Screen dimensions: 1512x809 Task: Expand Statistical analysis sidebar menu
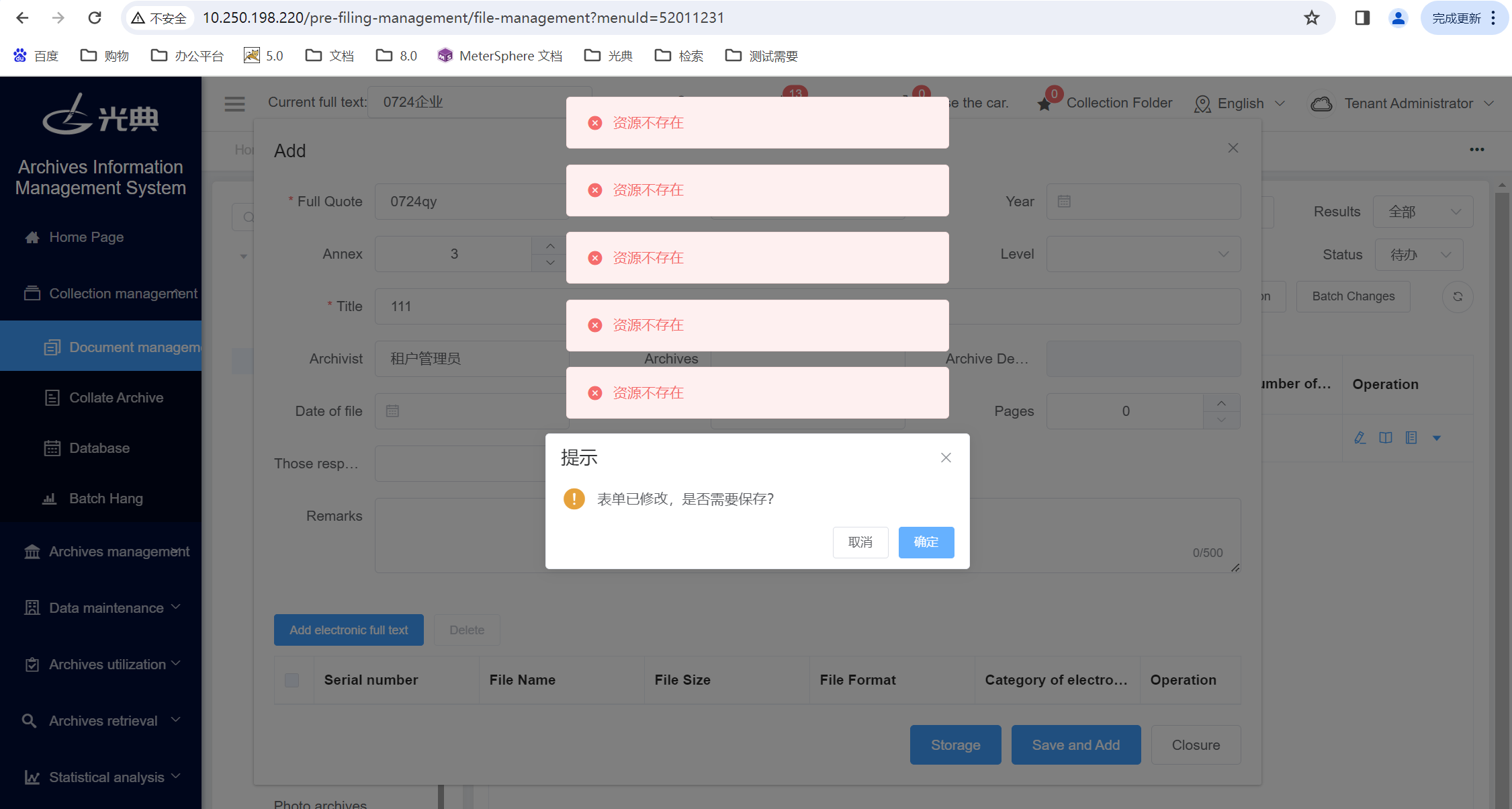point(101,777)
